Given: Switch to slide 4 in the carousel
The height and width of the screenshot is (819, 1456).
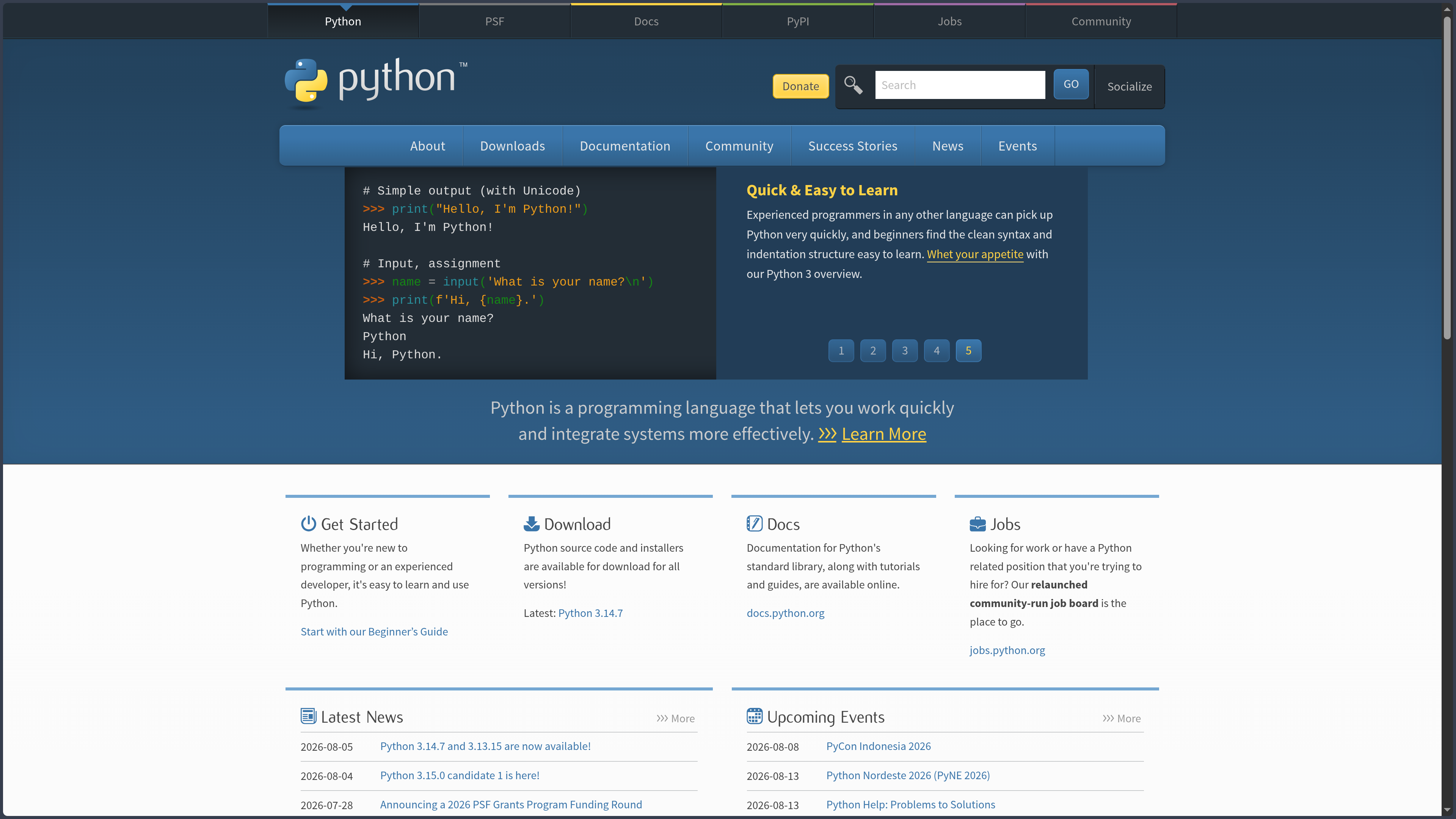Looking at the screenshot, I should pos(937,350).
